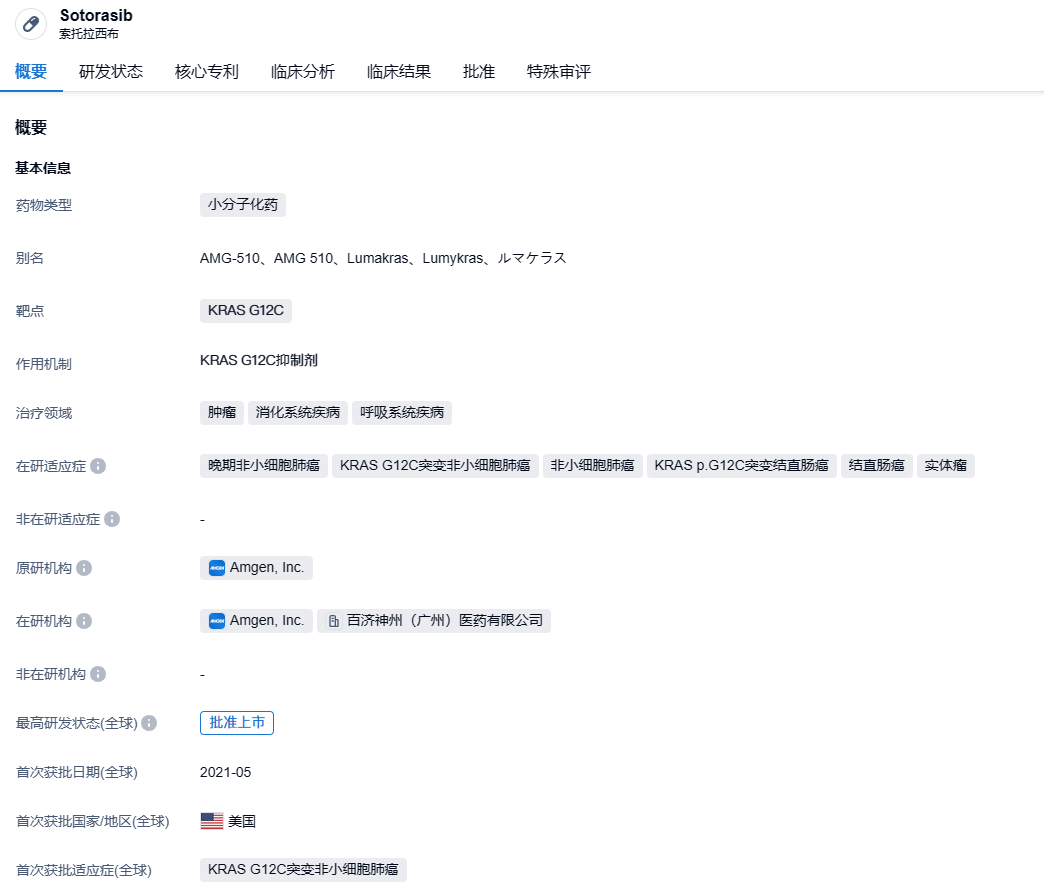Click info icon next to 非在研机构
Viewport: 1044px width, 886px height.
pos(98,674)
